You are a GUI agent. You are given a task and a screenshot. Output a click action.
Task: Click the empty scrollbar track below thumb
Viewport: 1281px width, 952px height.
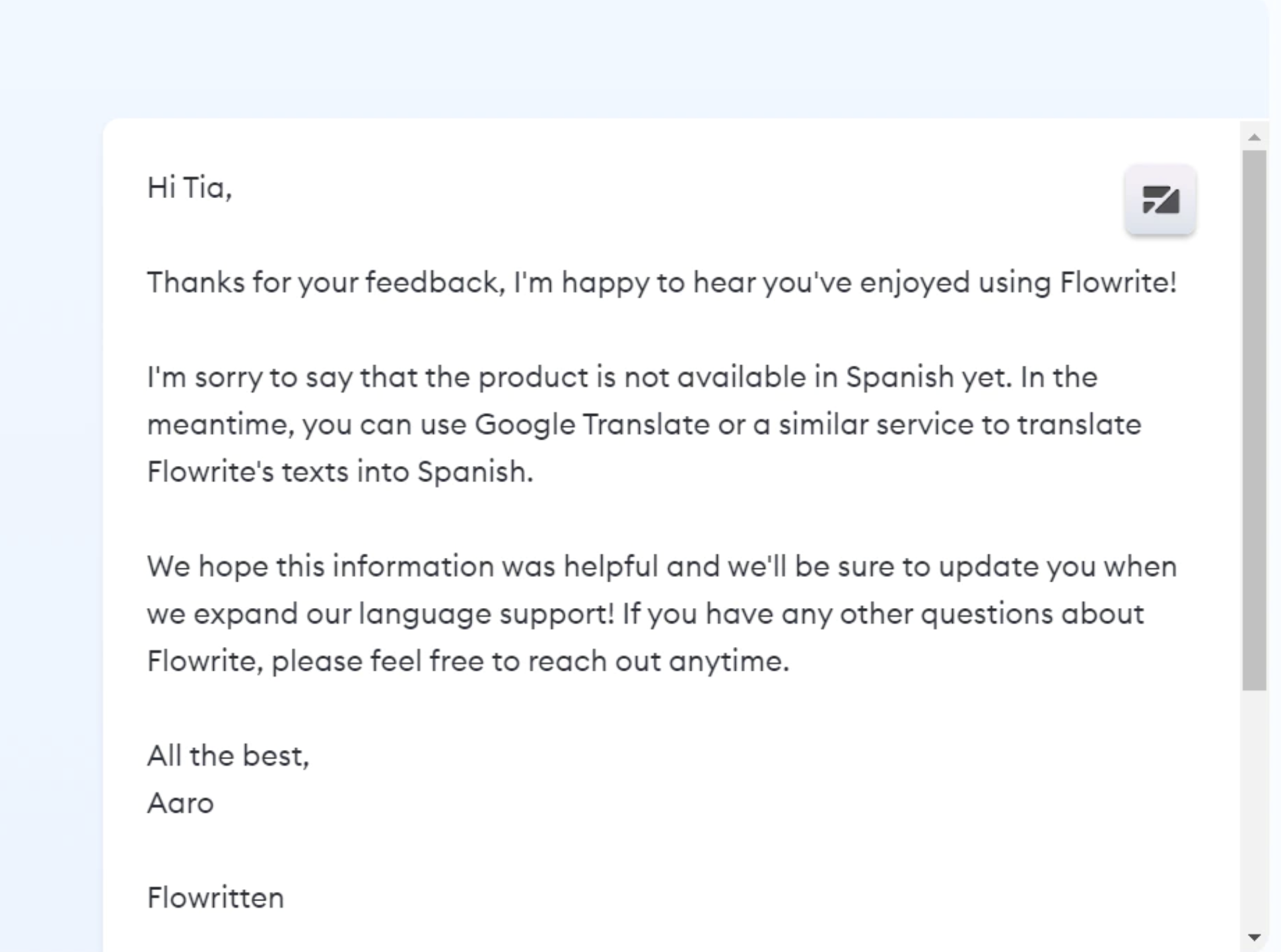pyautogui.click(x=1254, y=809)
